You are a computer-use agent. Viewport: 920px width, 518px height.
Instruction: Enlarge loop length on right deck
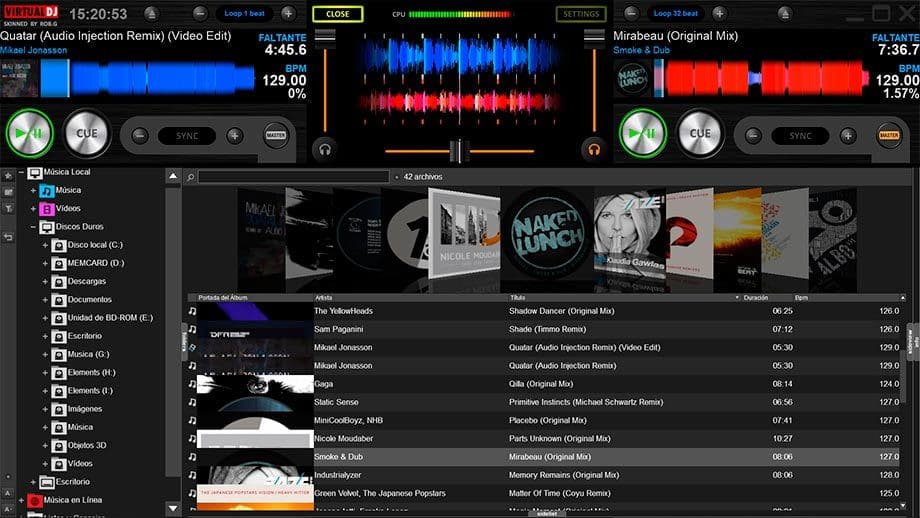[x=719, y=13]
